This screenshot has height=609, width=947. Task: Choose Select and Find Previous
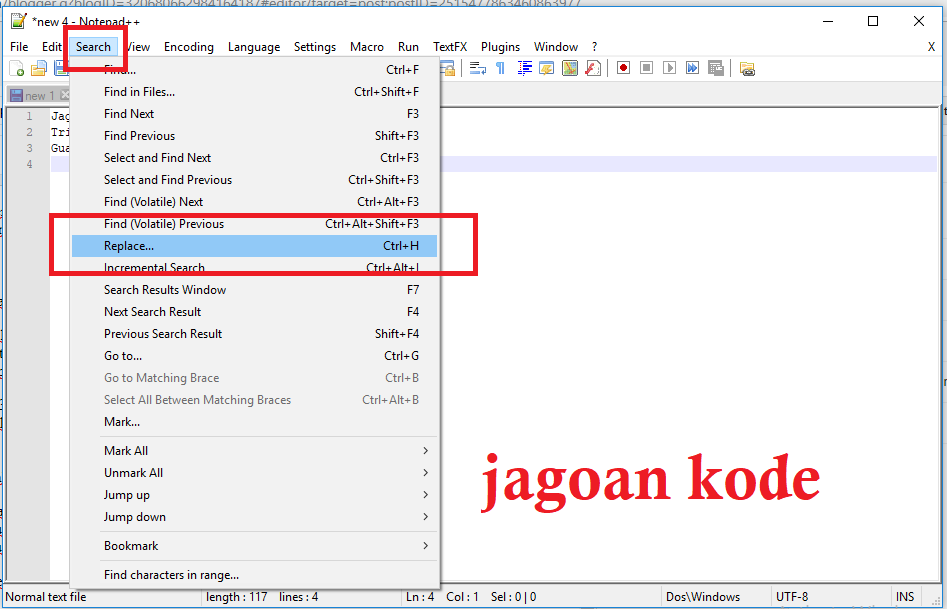coord(254,179)
